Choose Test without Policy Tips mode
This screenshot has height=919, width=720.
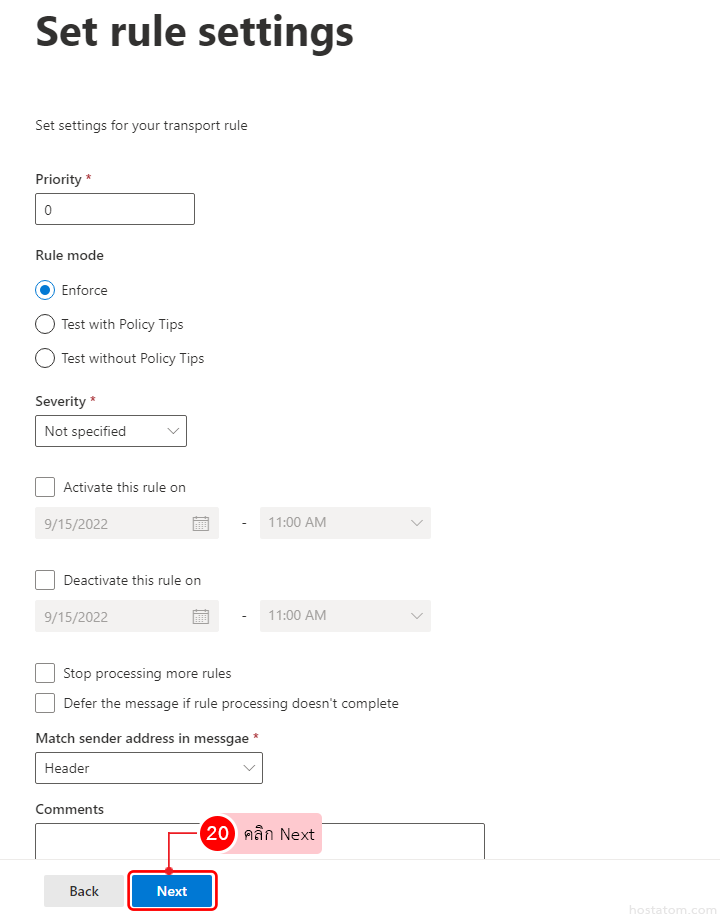point(45,358)
